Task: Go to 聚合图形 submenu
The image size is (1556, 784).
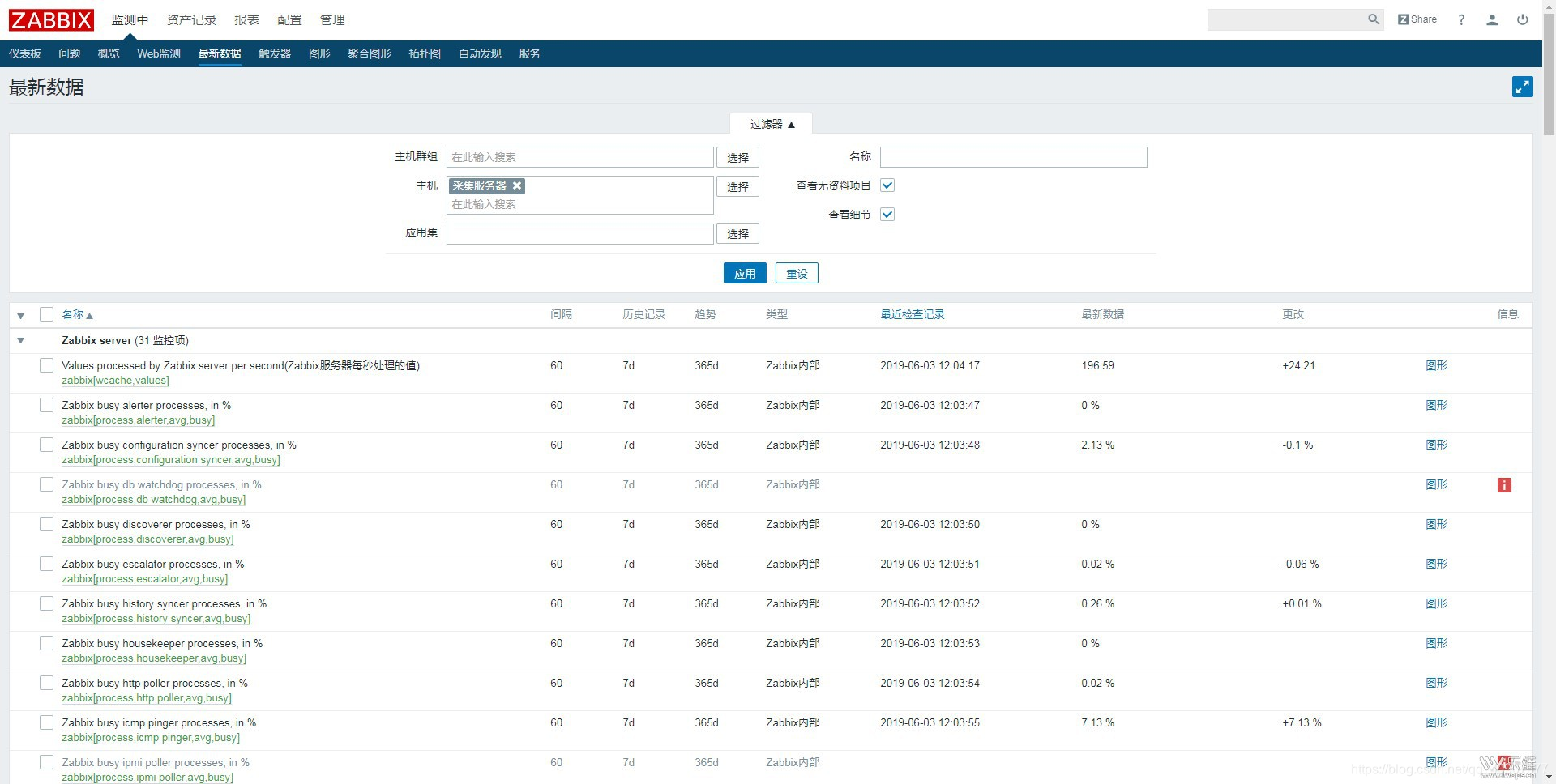Action: point(370,53)
